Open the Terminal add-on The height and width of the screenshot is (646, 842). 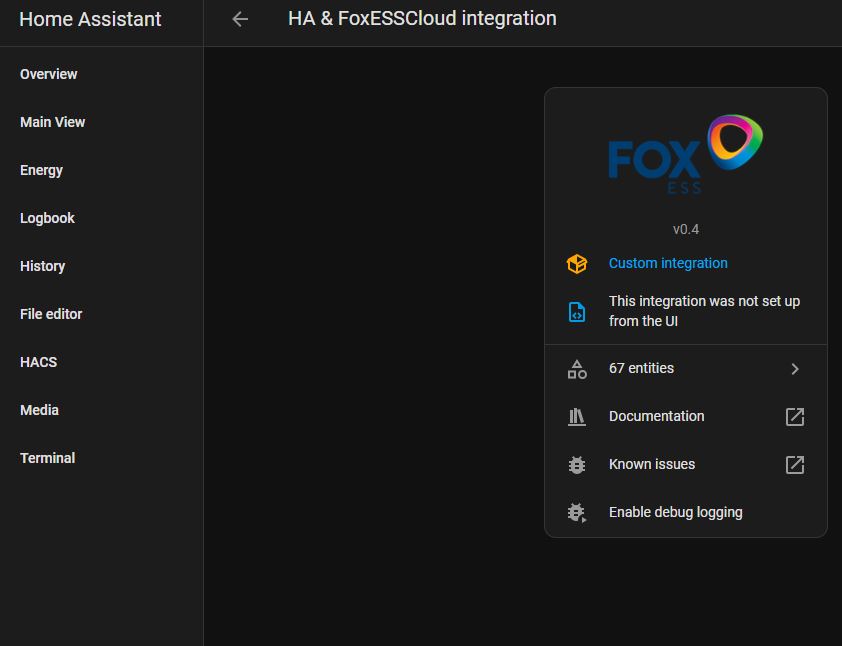click(x=48, y=458)
